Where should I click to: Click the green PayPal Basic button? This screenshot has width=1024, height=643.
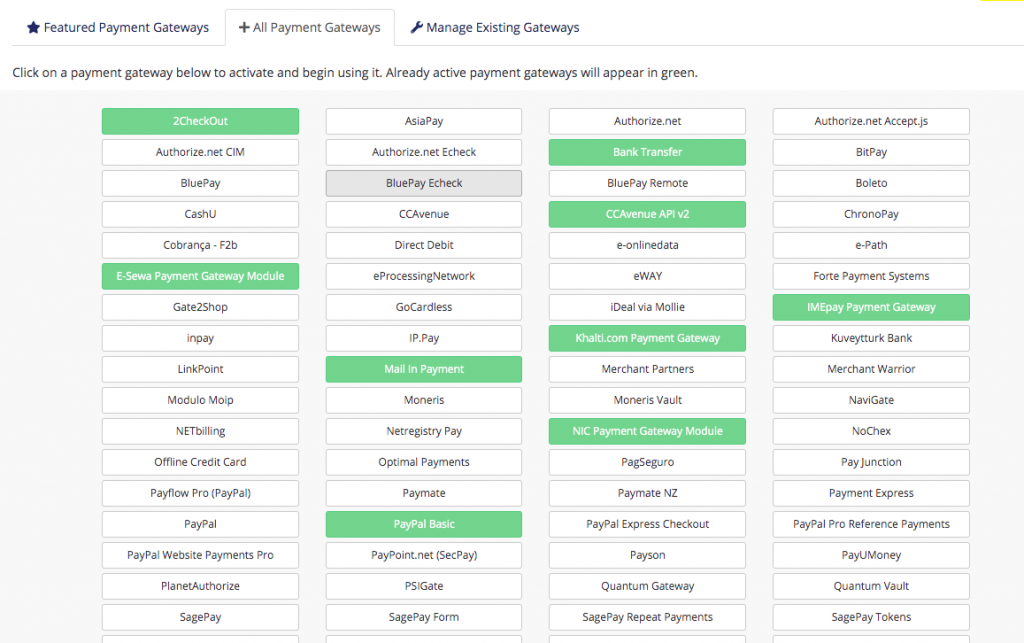pyautogui.click(x=424, y=524)
